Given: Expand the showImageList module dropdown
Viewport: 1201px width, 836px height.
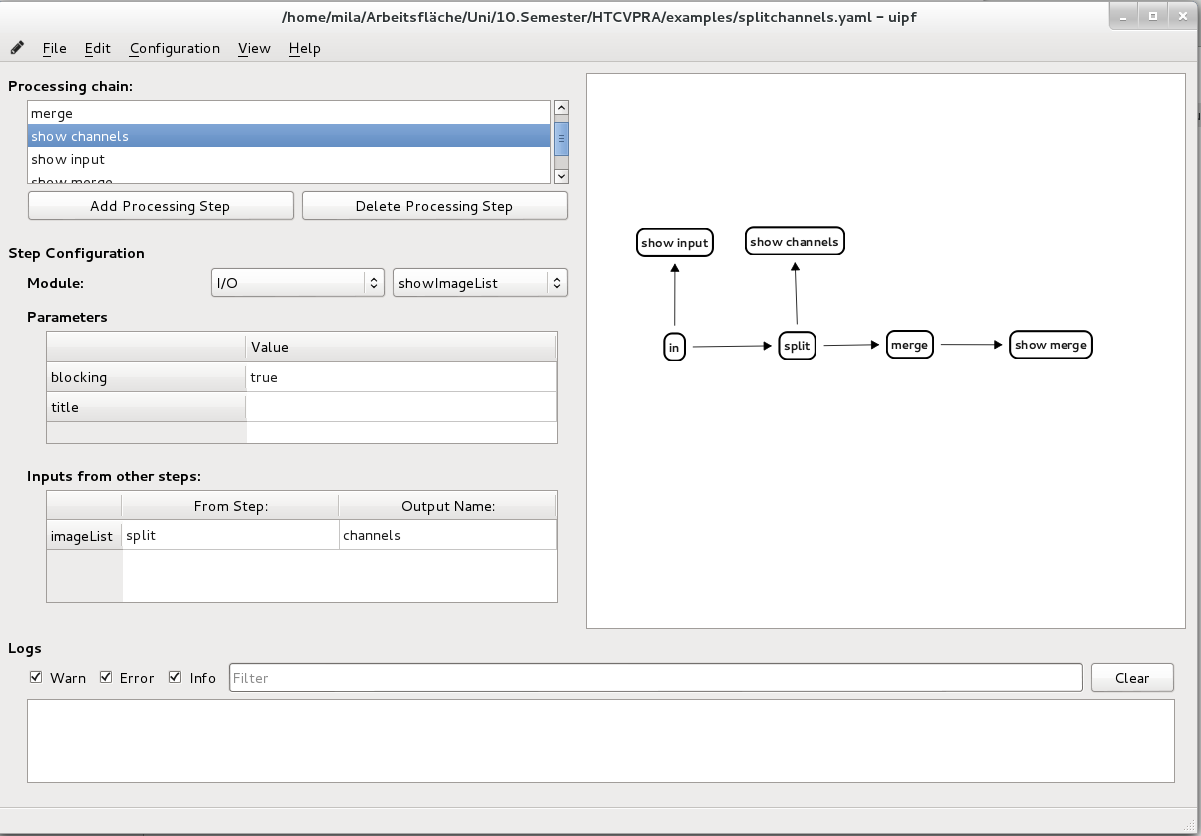Looking at the screenshot, I should [x=480, y=283].
